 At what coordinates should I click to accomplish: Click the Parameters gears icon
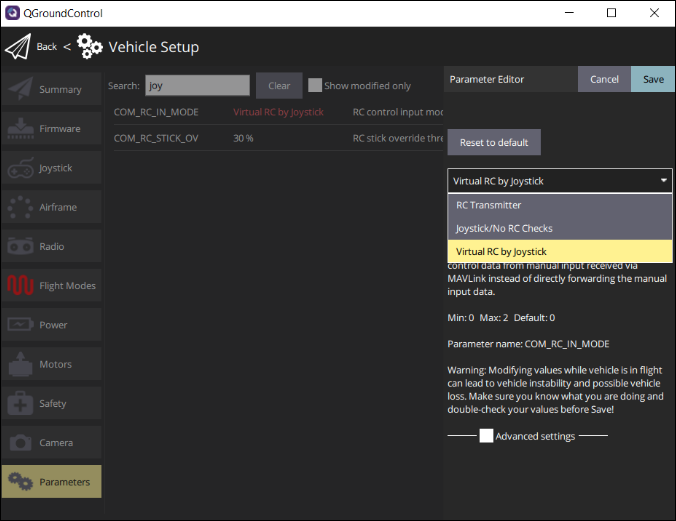click(x=20, y=481)
